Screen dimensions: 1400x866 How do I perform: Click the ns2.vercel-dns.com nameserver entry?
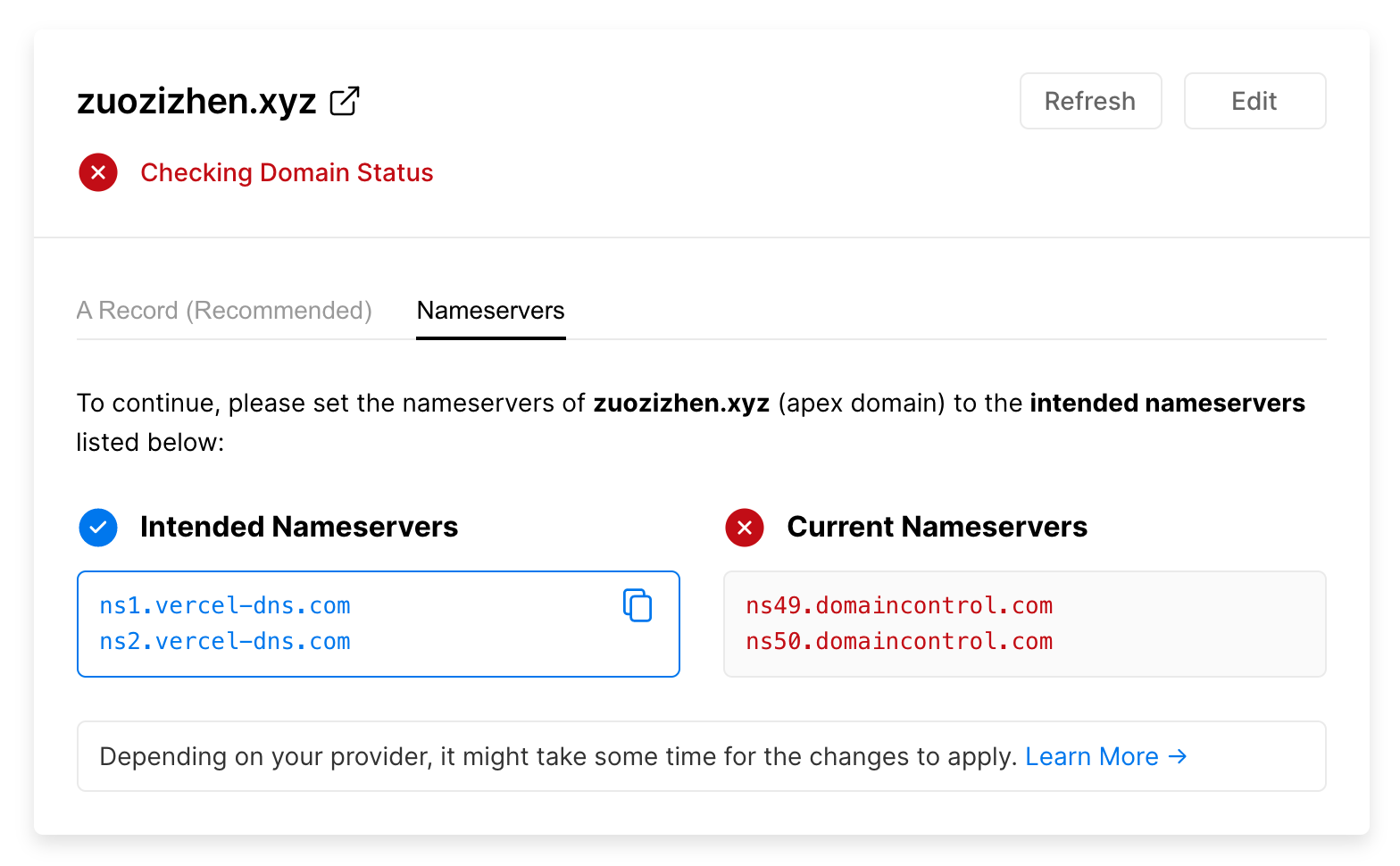tap(225, 641)
